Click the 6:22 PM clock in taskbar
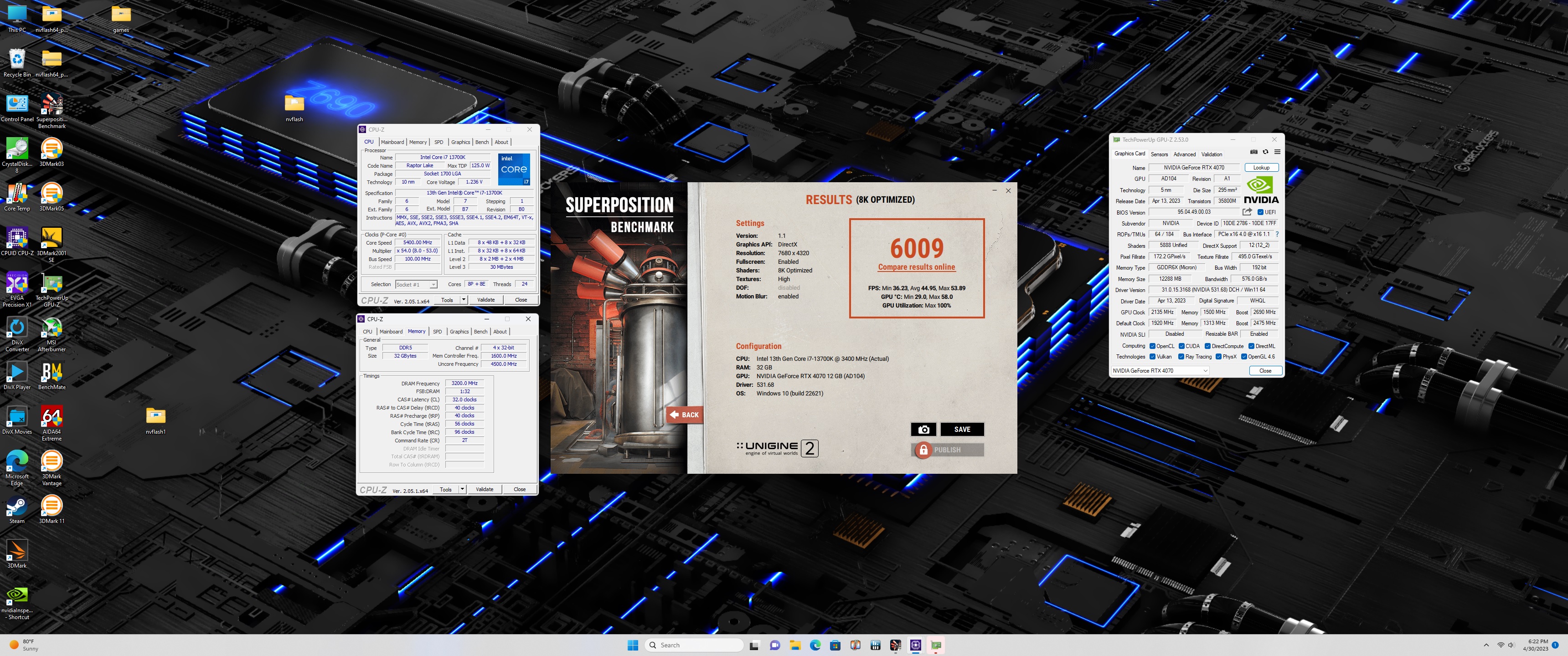1568x656 pixels. coord(1536,645)
